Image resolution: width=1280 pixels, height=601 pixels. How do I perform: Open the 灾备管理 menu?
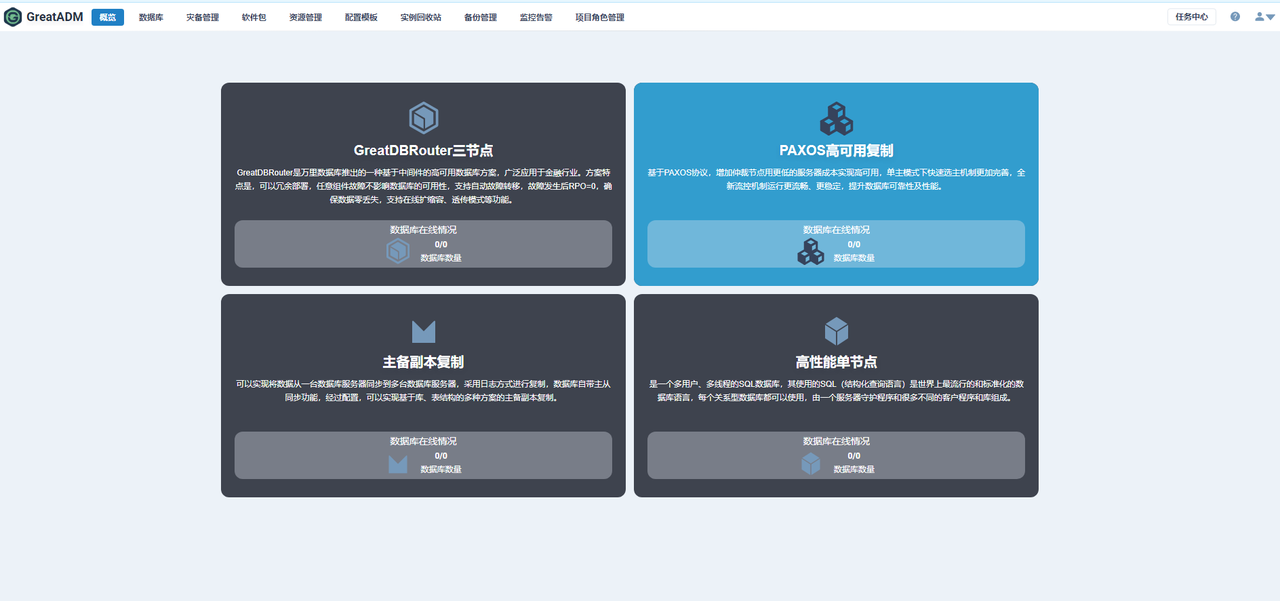click(202, 16)
